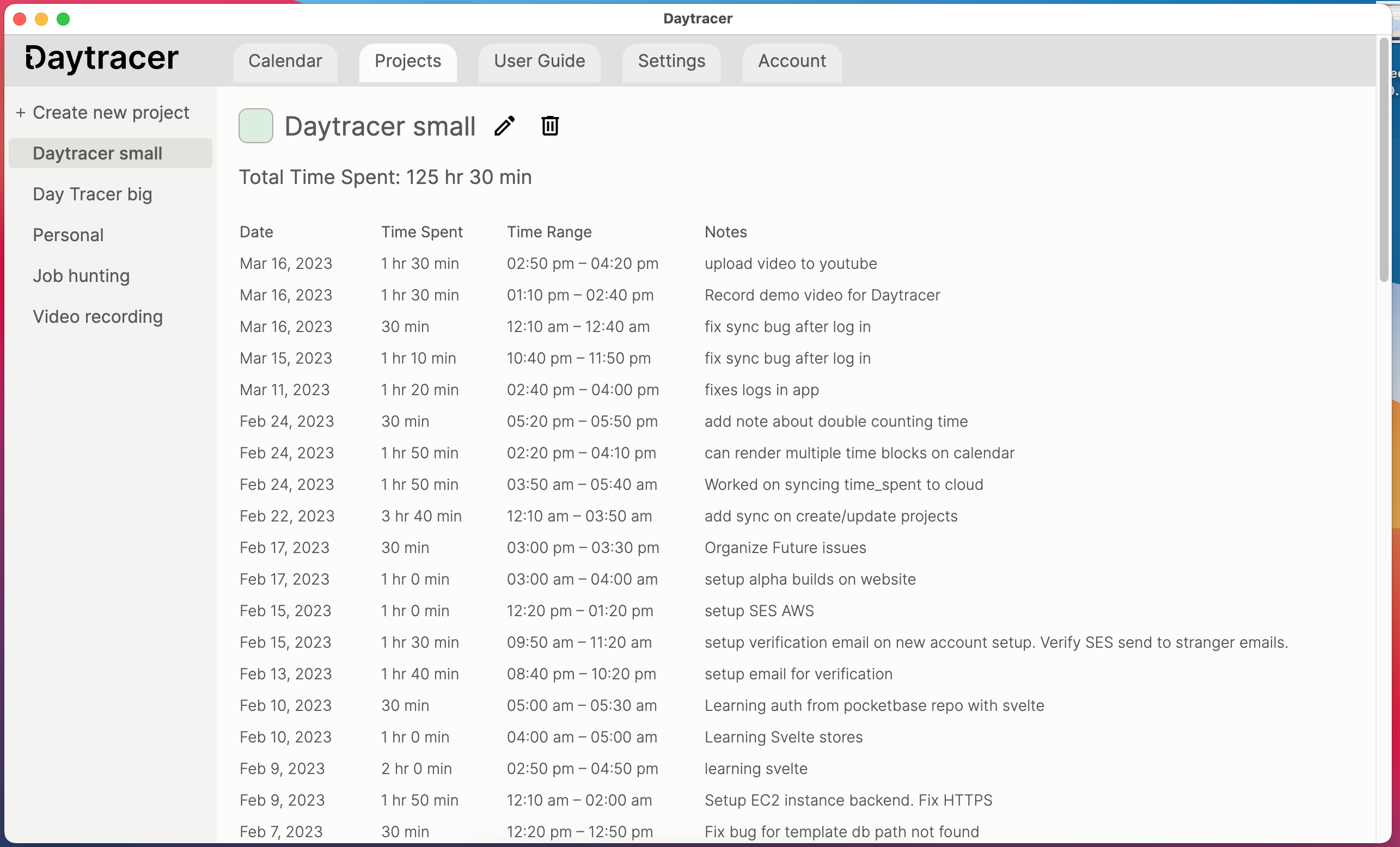Click Total Time Spent: 125 hr 30 min

pos(385,177)
